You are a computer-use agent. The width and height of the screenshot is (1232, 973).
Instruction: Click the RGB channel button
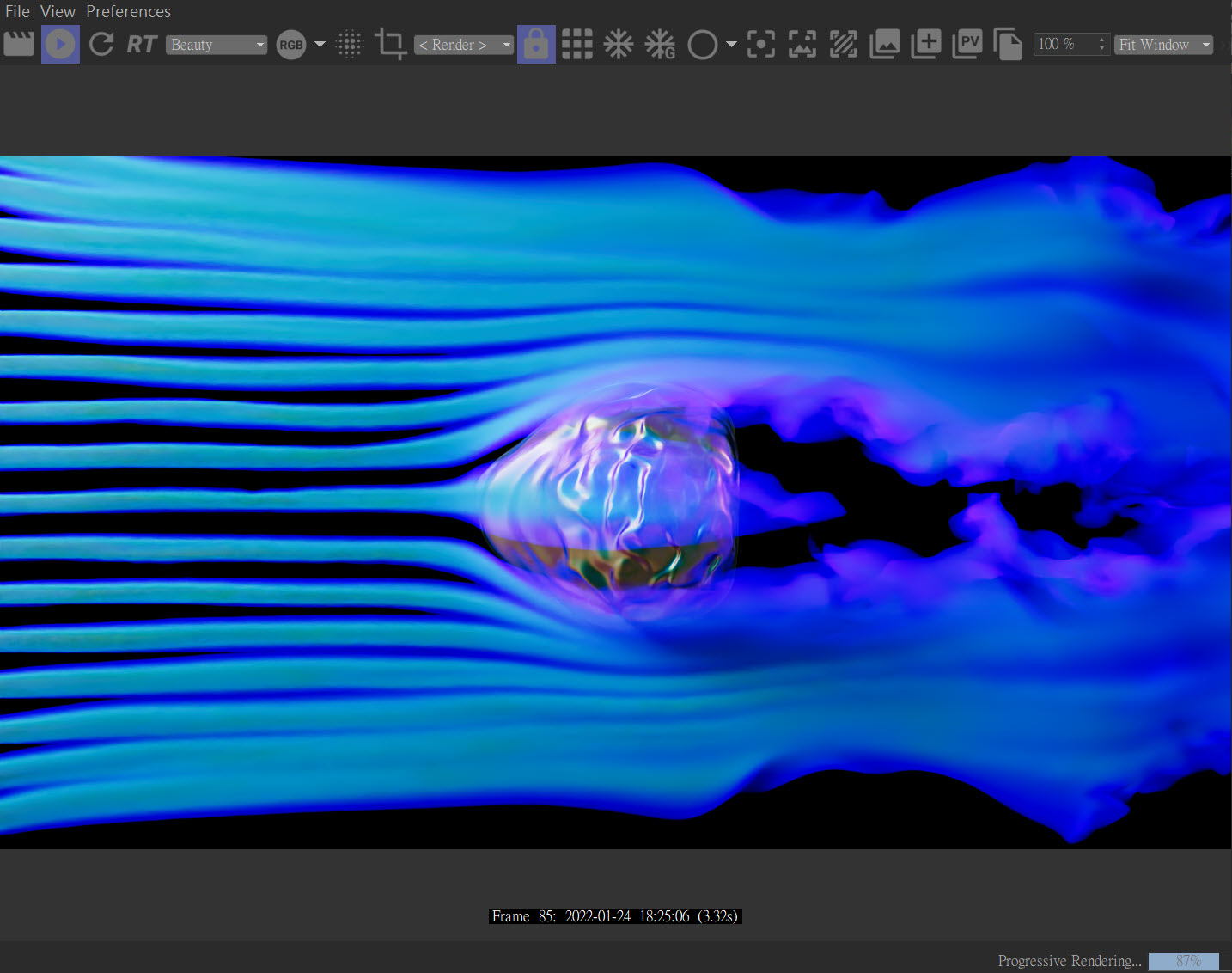[291, 45]
